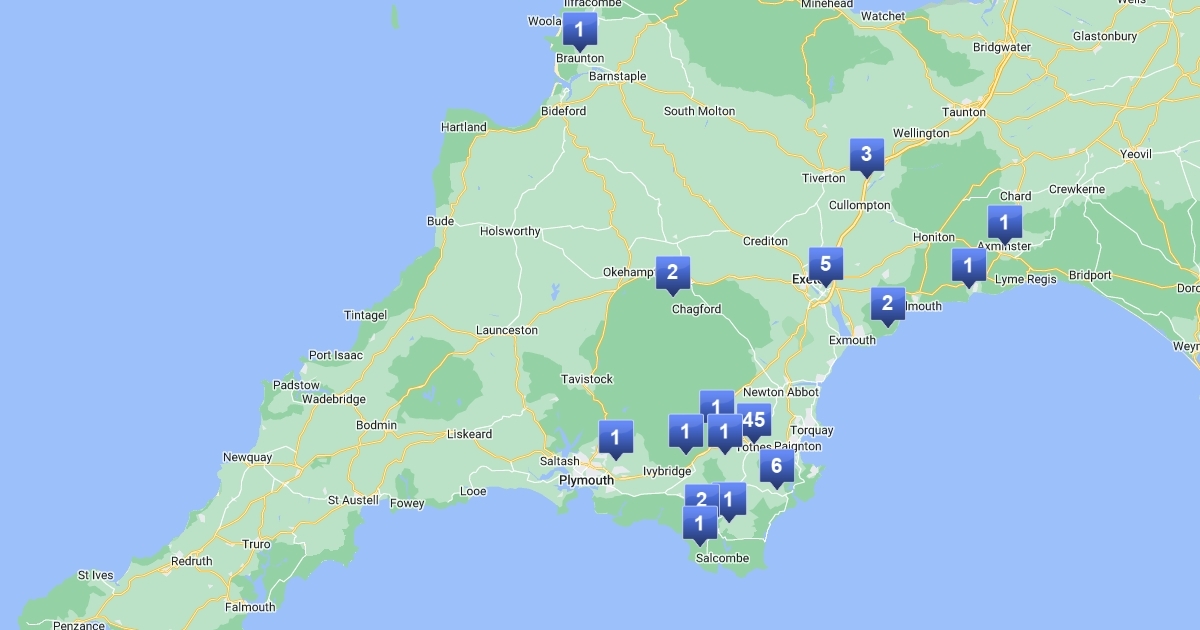
Task: Click the Bude label on the coast
Action: tap(440, 221)
